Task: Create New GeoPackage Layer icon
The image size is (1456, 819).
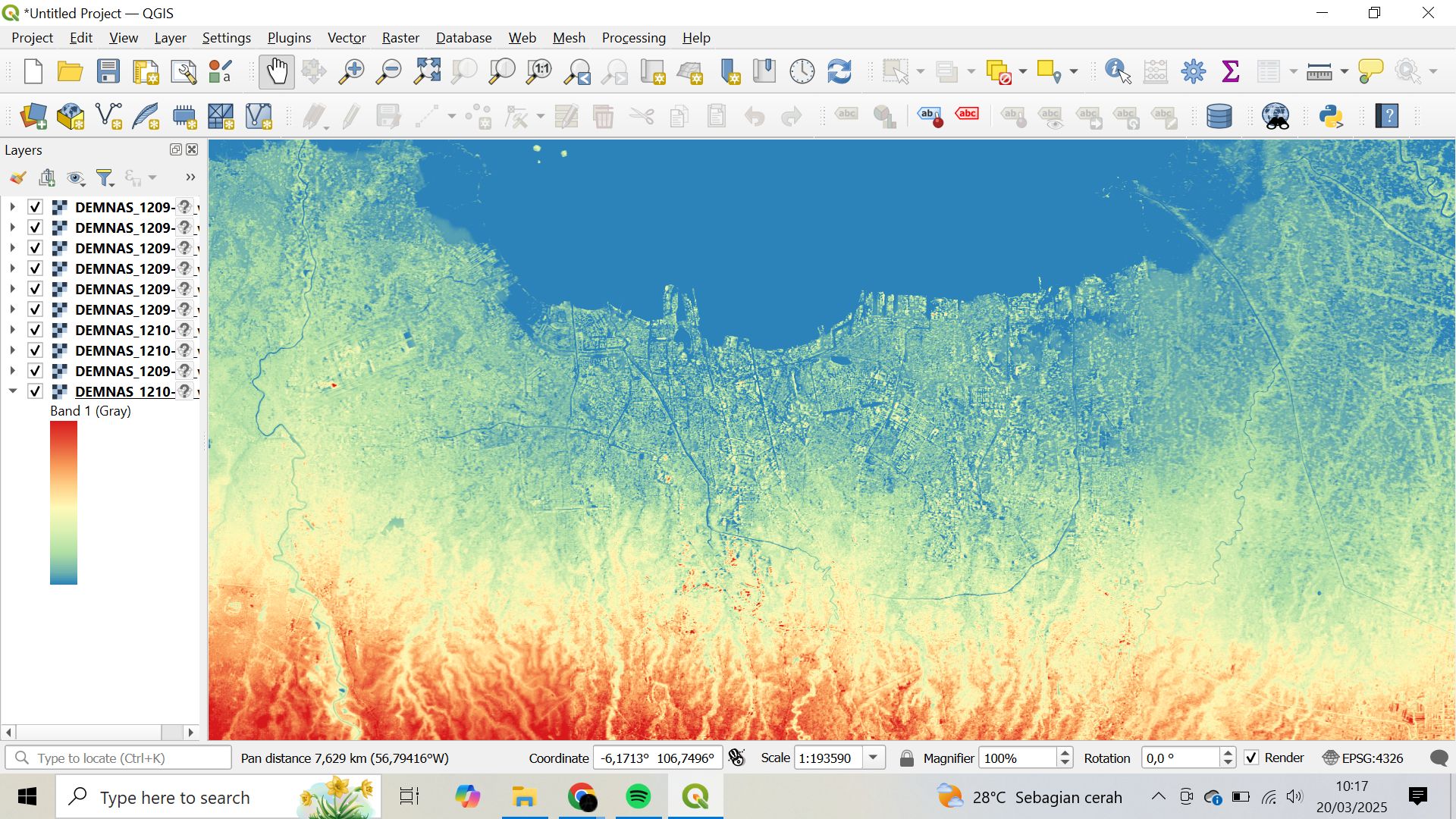Action: click(x=71, y=116)
